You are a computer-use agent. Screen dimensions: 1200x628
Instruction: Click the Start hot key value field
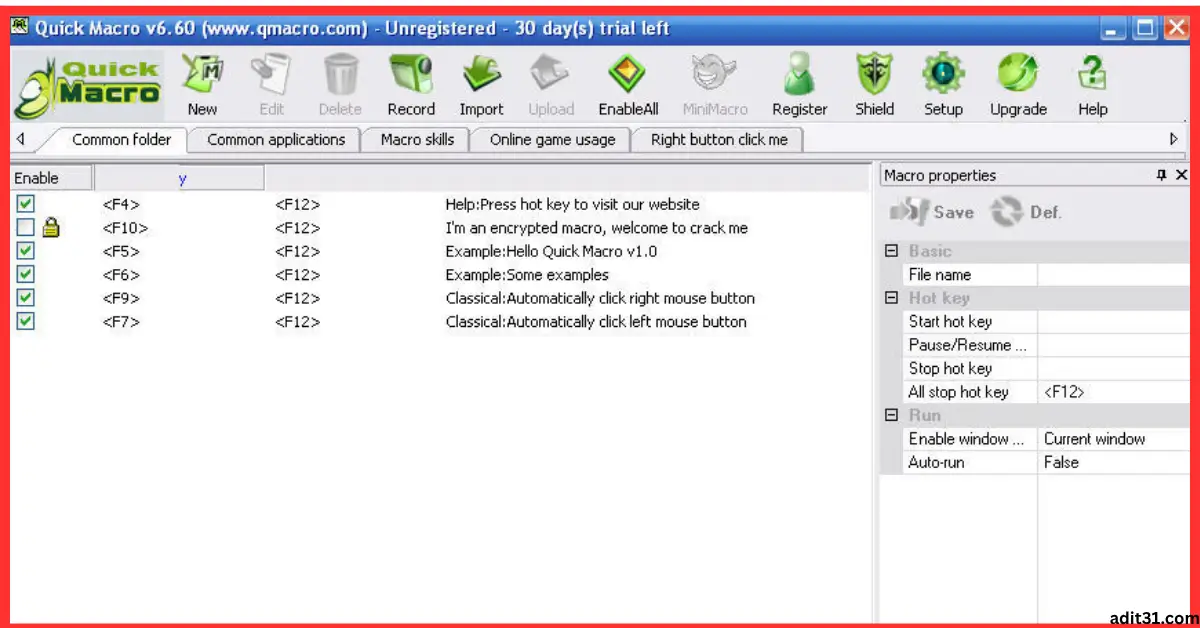(x=1113, y=322)
